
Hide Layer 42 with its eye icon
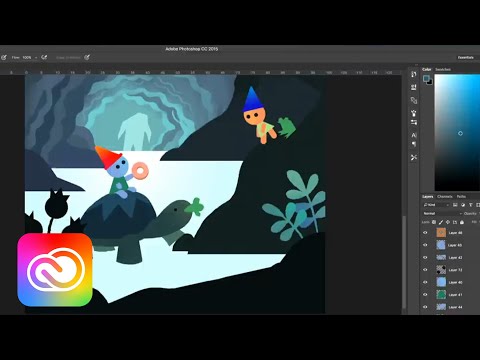tap(425, 257)
